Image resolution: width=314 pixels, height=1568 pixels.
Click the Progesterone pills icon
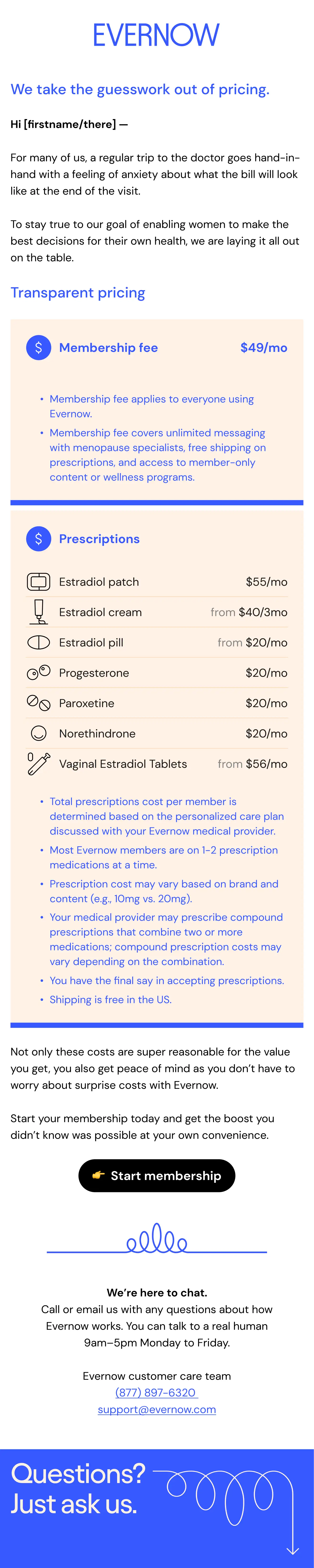(x=39, y=673)
